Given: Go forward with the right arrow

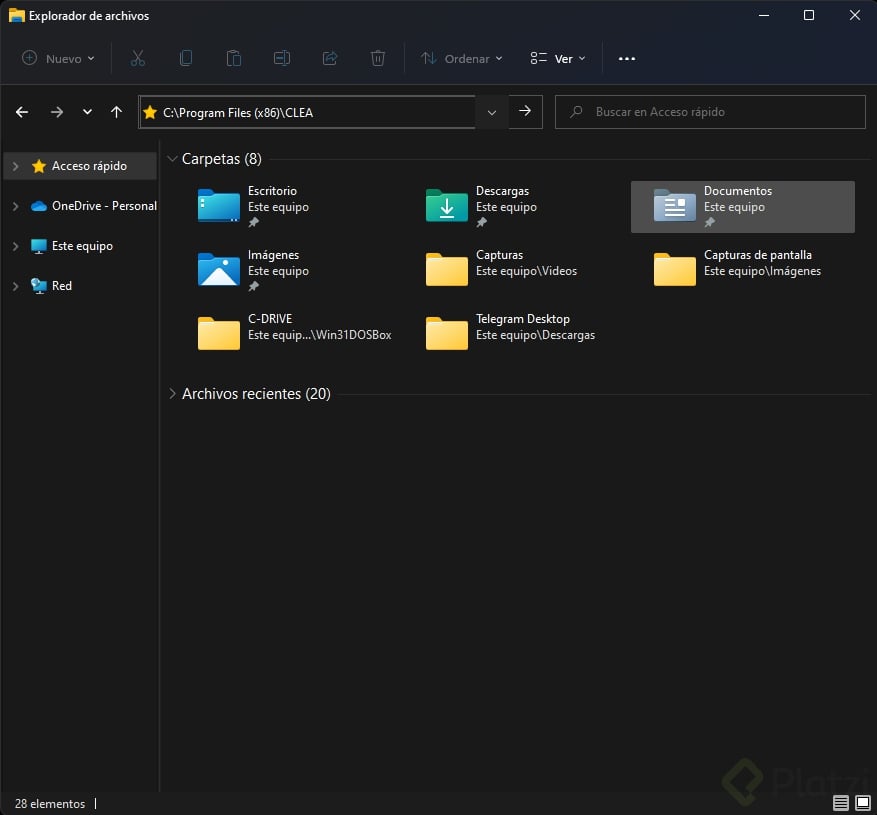Looking at the screenshot, I should 56,112.
